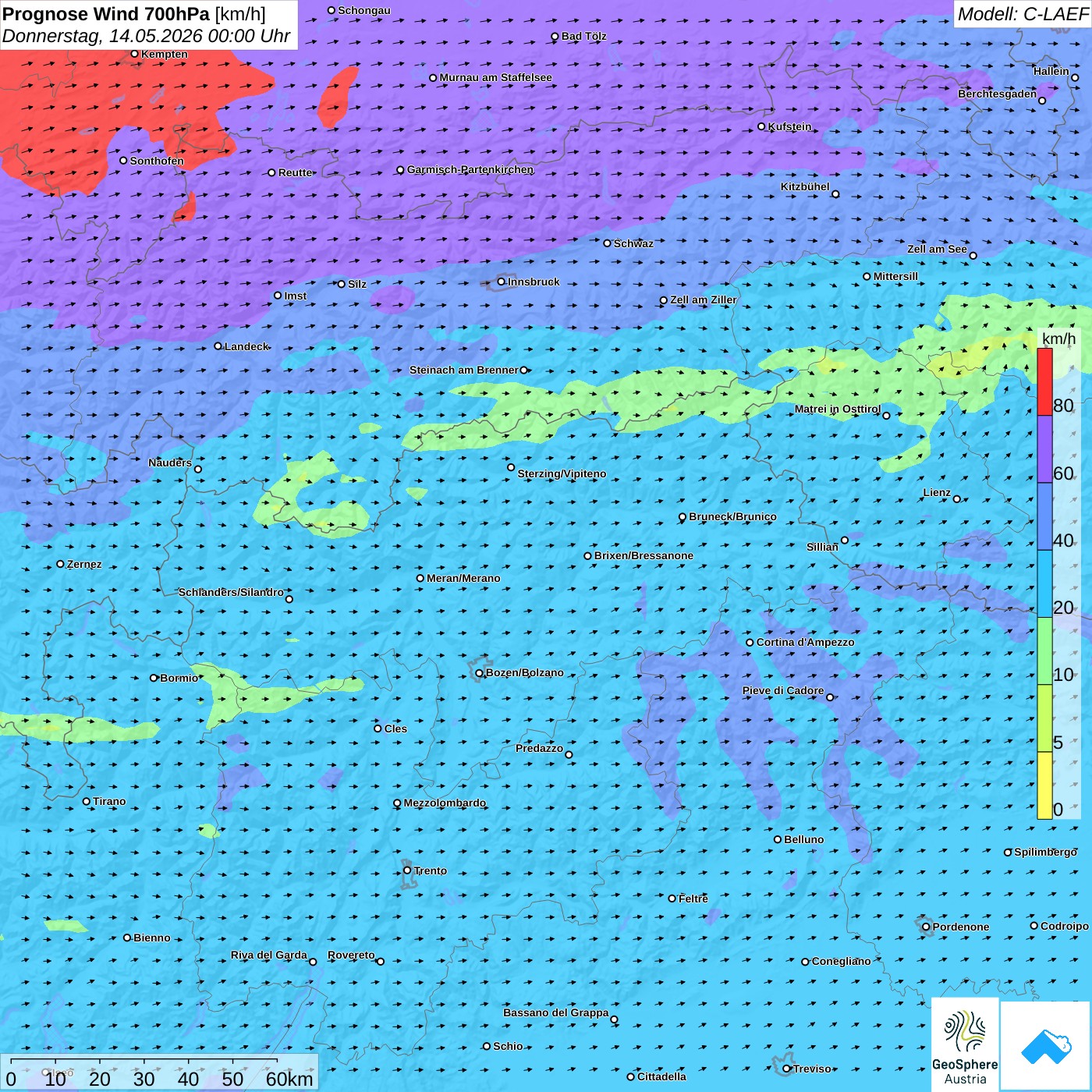Viewport: 1092px width, 1092px height.
Task: Click the Kempten marker dot
Action: point(134,54)
